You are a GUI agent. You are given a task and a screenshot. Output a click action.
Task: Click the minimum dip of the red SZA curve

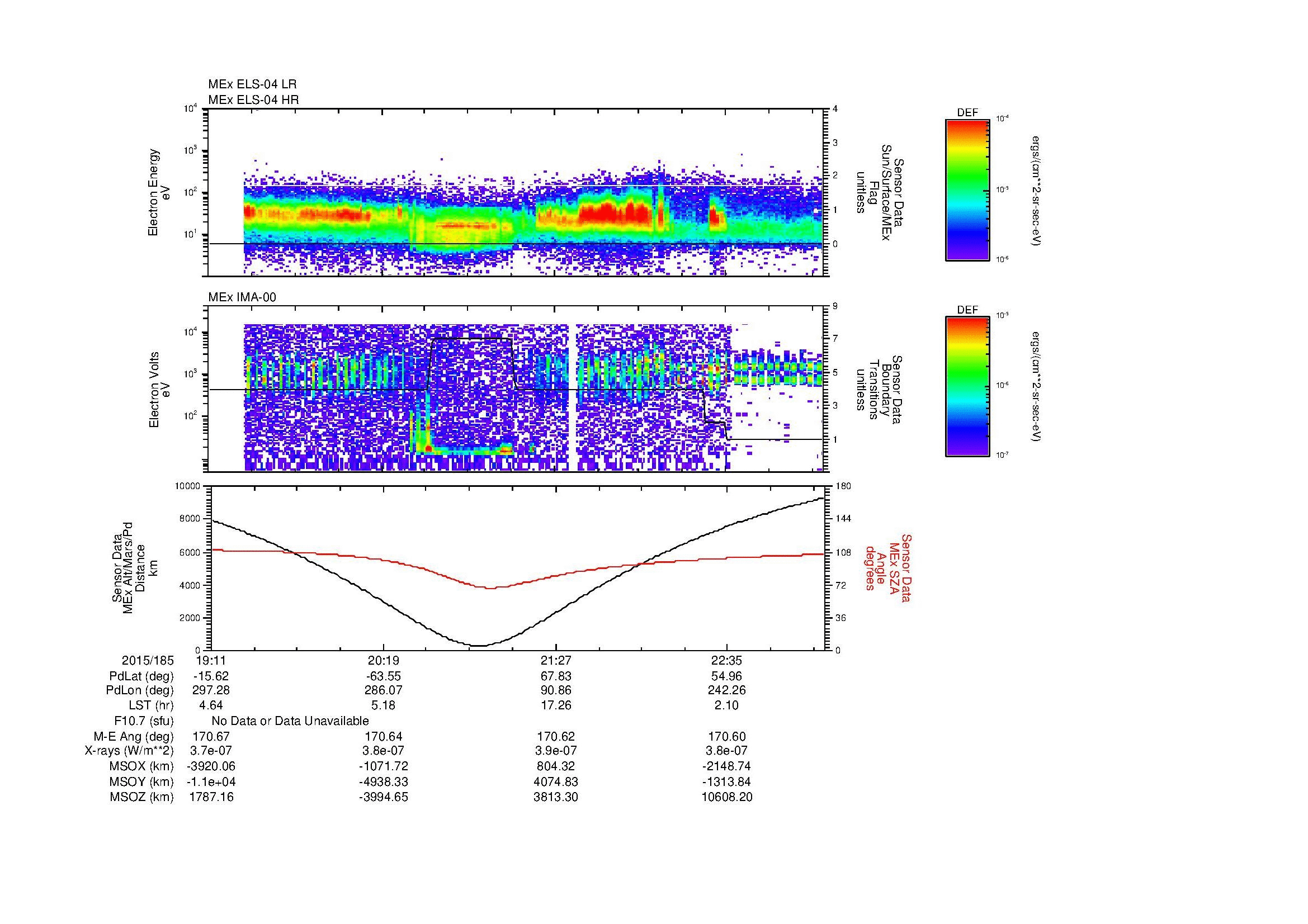pyautogui.click(x=491, y=587)
